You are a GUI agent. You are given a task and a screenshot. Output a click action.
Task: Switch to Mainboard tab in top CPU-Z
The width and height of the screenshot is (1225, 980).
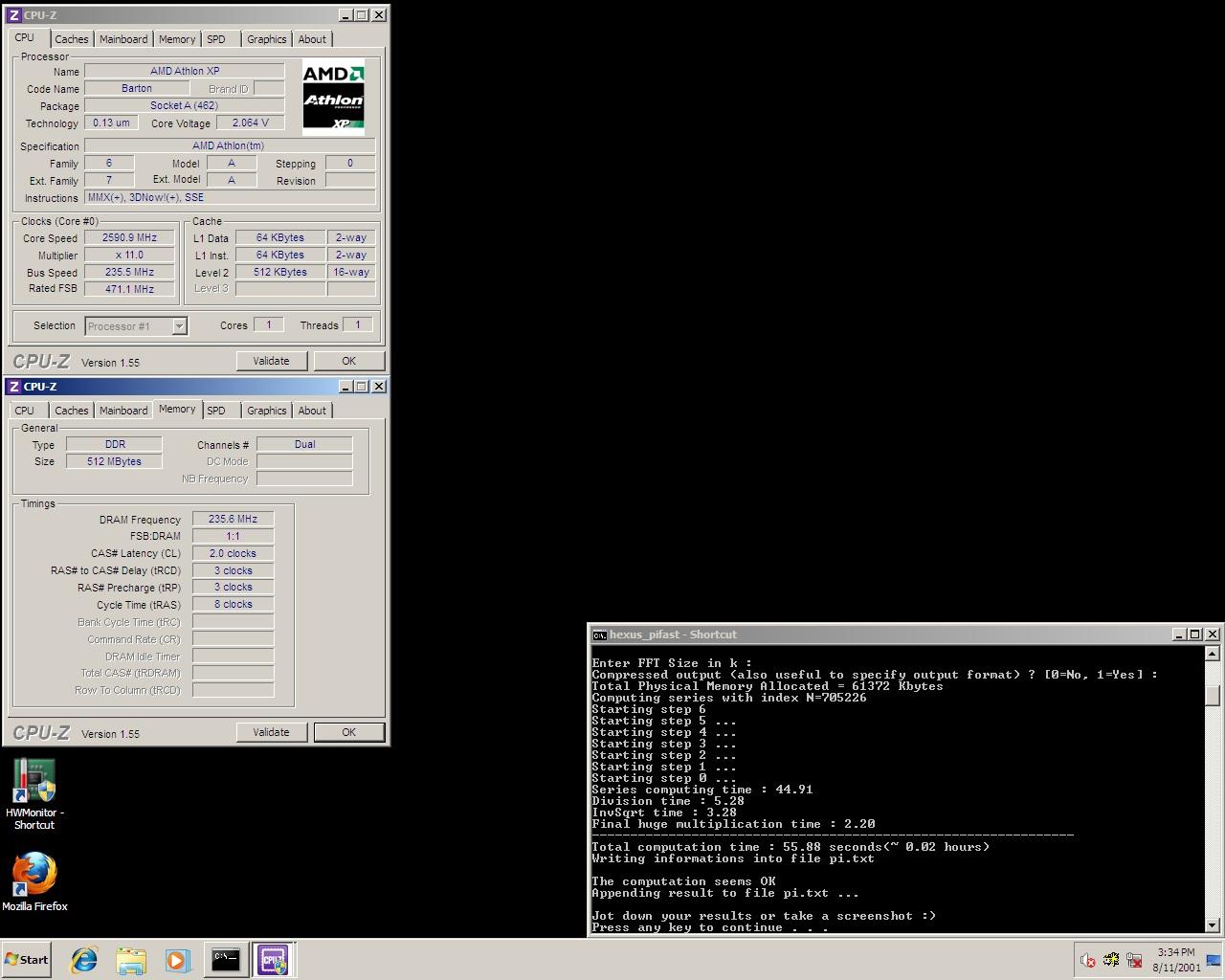123,39
